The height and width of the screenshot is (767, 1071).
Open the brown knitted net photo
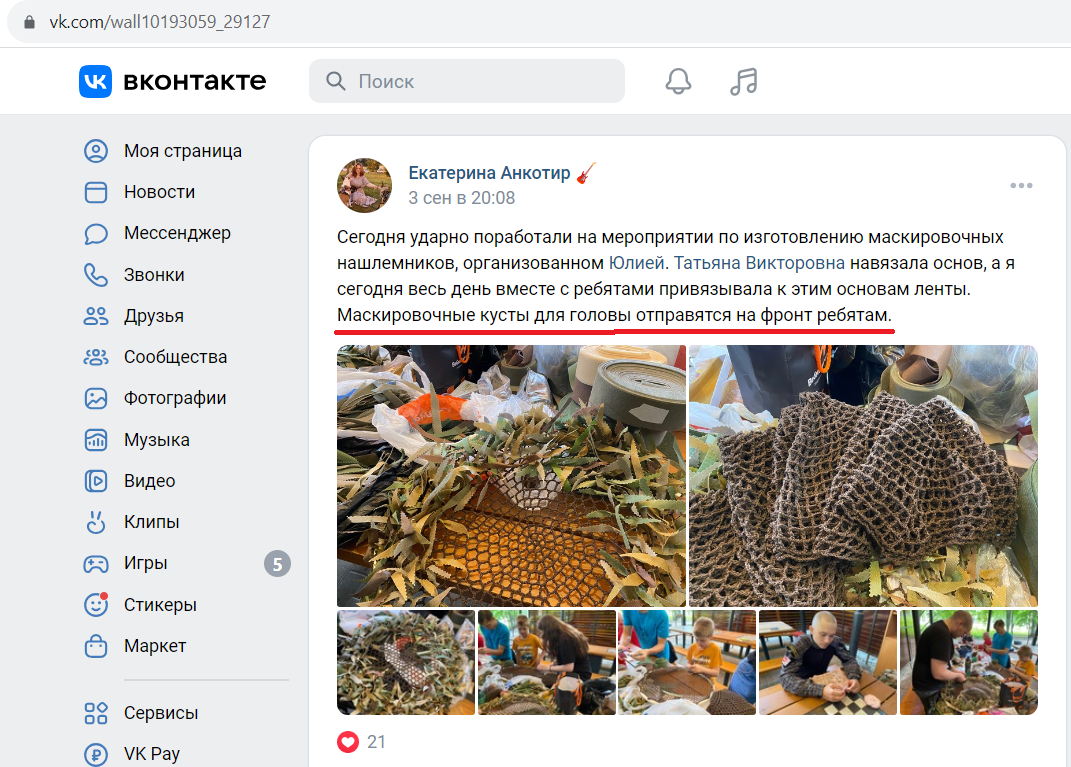coord(863,476)
